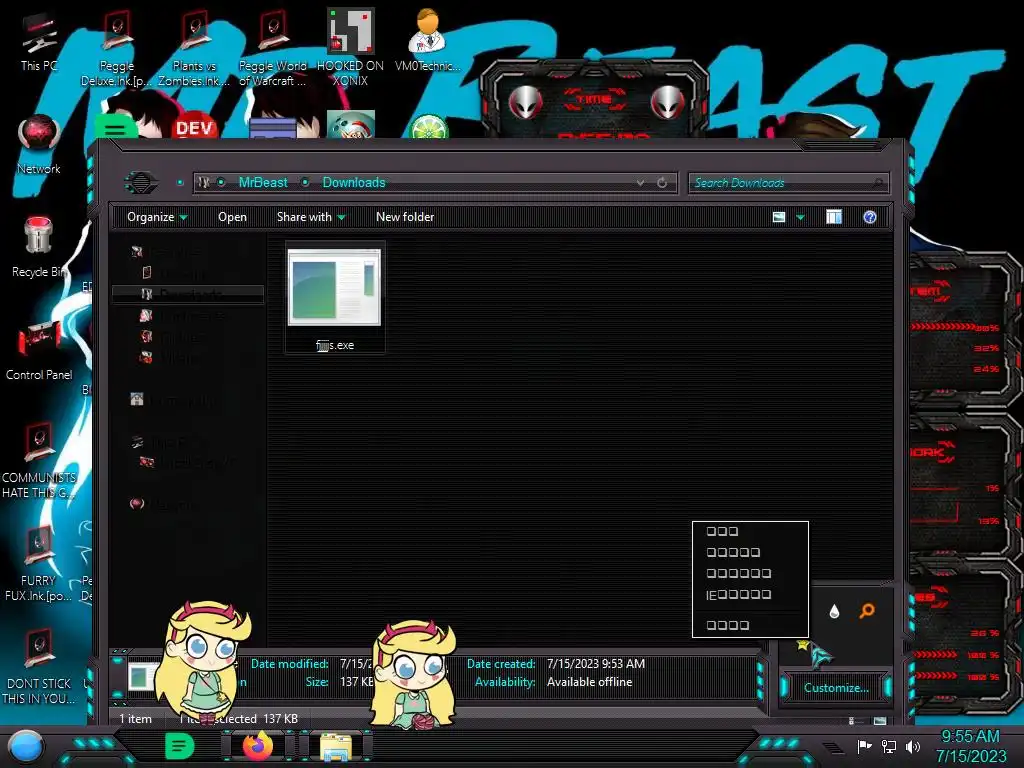
Task: Open the clock showing 9:55 AM
Action: click(x=970, y=746)
